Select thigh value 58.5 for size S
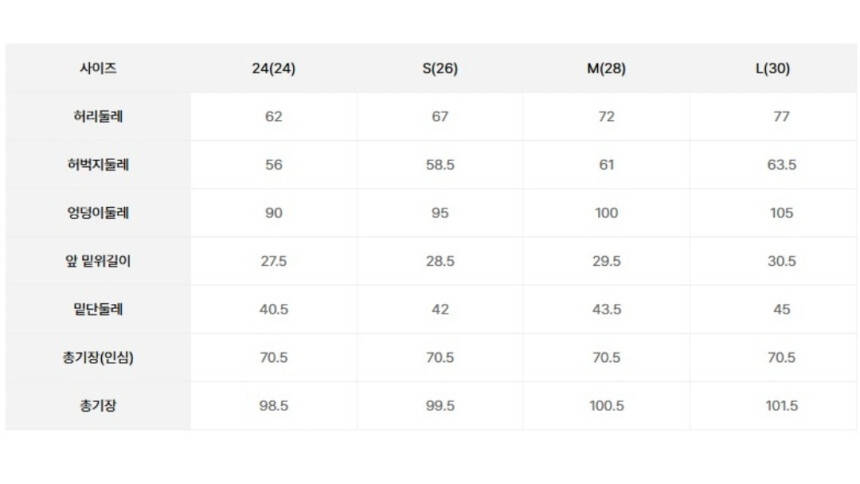This screenshot has height=484, width=860. tap(440, 165)
